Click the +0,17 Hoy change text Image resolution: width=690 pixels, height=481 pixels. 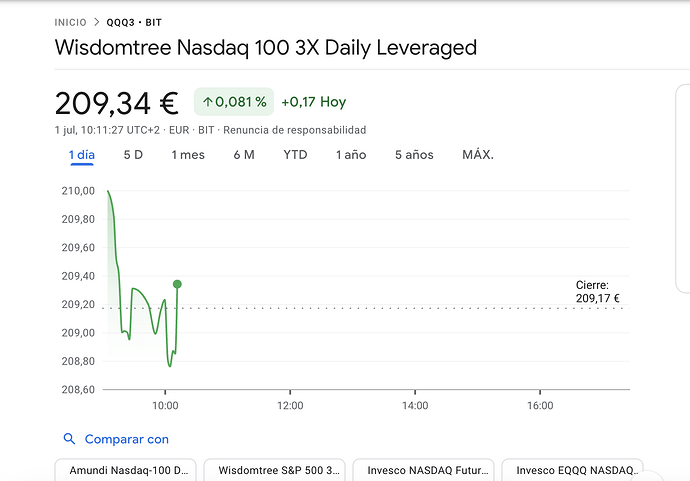[x=314, y=102]
